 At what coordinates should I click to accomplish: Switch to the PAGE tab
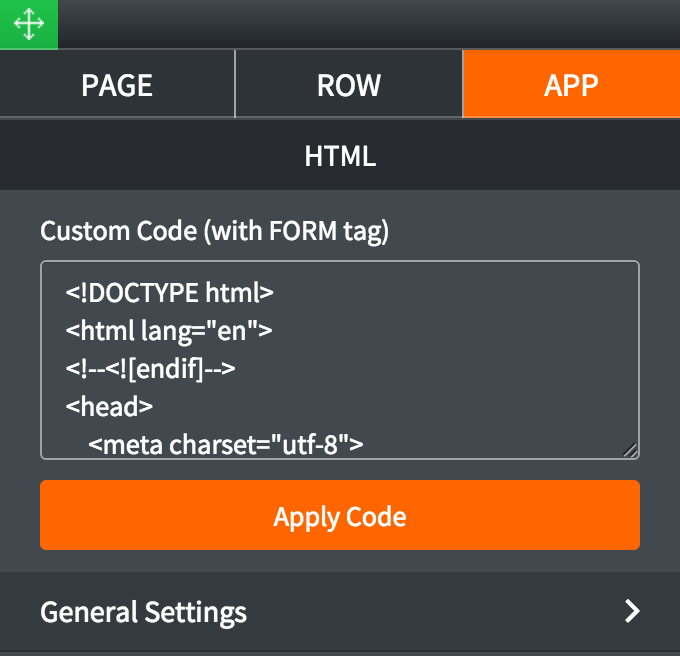point(117,84)
